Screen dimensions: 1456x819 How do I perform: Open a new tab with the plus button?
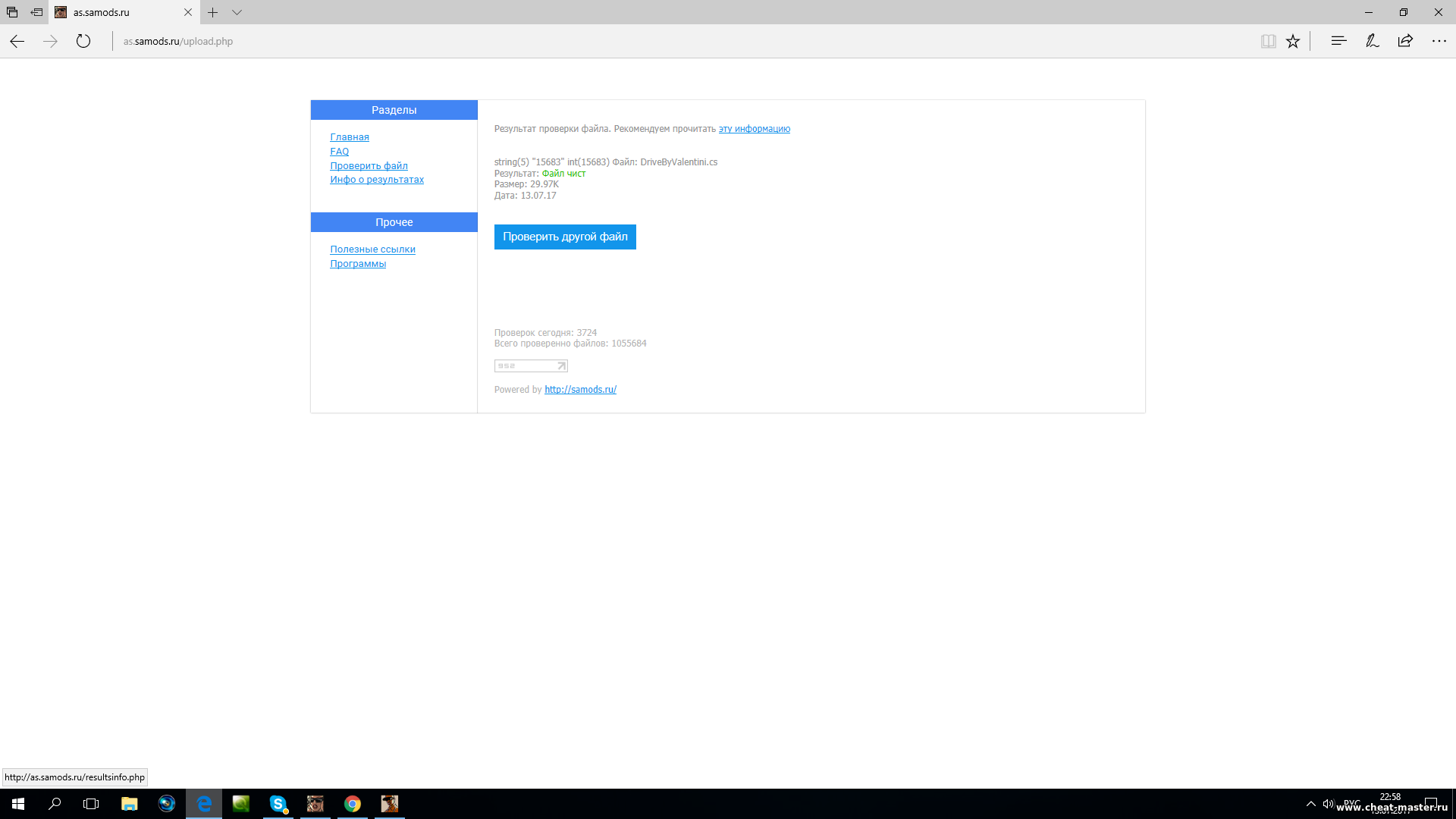tap(213, 12)
